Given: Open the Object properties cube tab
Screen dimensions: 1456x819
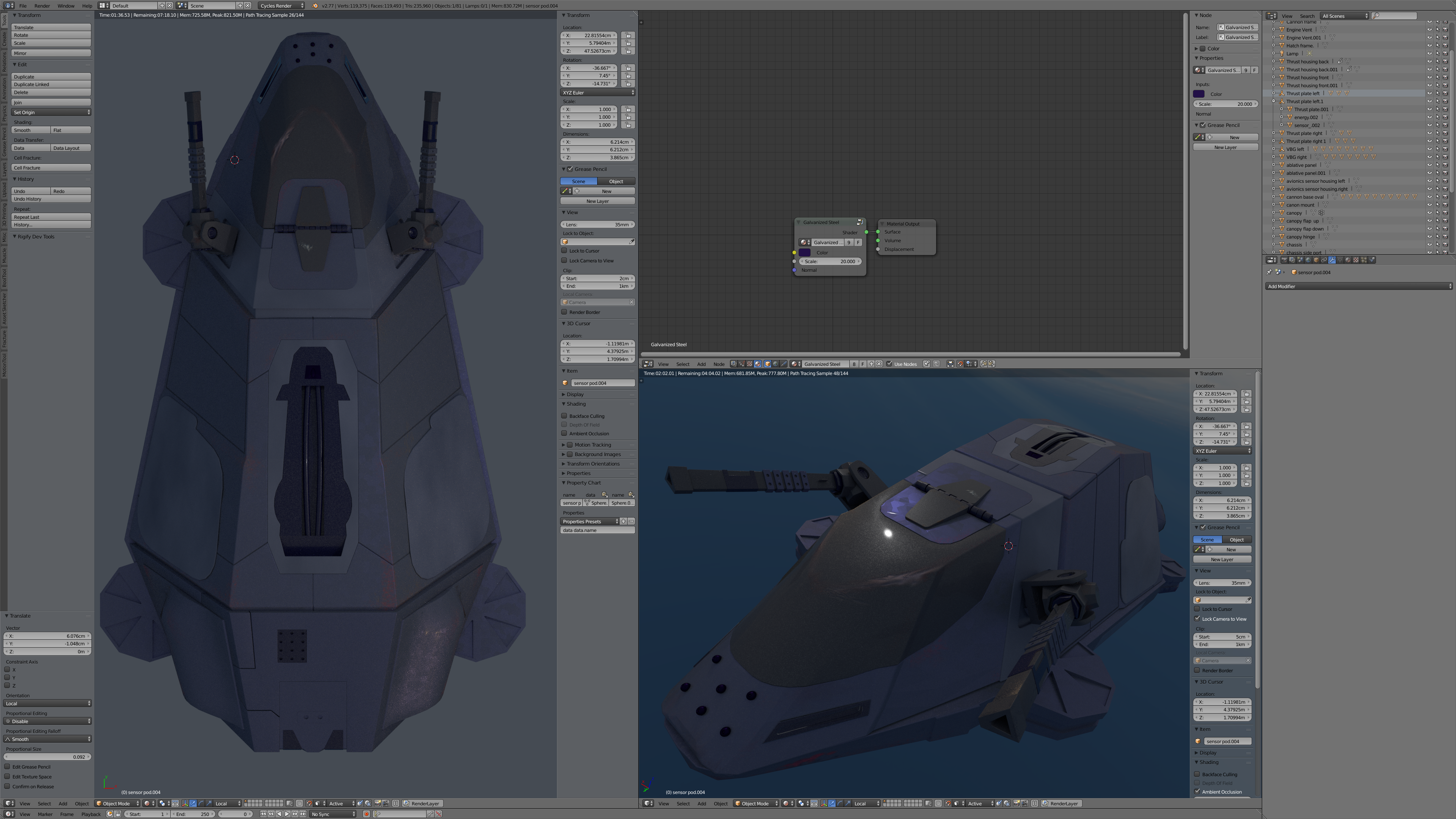Looking at the screenshot, I should 1316,260.
